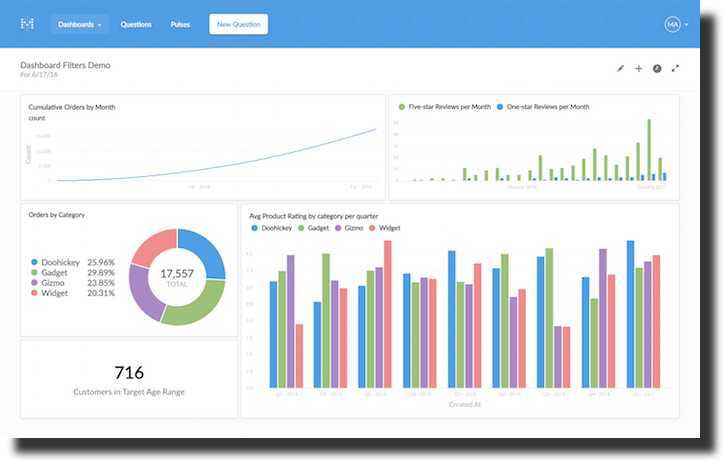Click the red Widget bar in Q3 - 2015
The image size is (723, 461).
coord(388,314)
